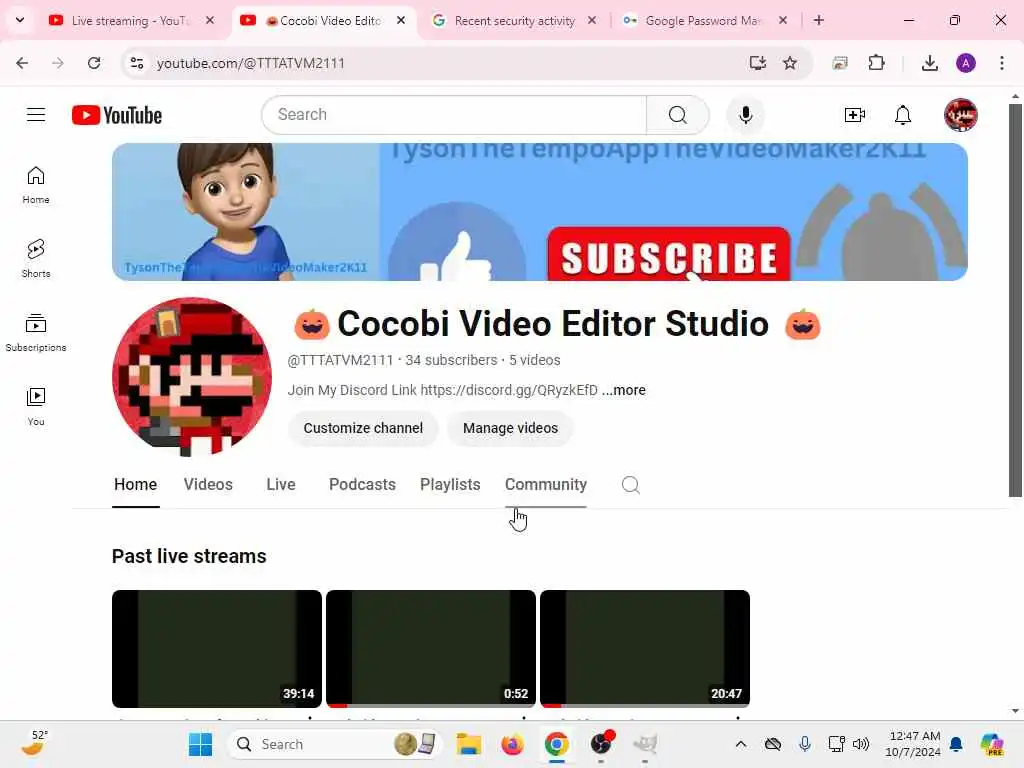Click the @TTTATVM2111 channel handle
The width and height of the screenshot is (1024, 768).
click(x=340, y=360)
